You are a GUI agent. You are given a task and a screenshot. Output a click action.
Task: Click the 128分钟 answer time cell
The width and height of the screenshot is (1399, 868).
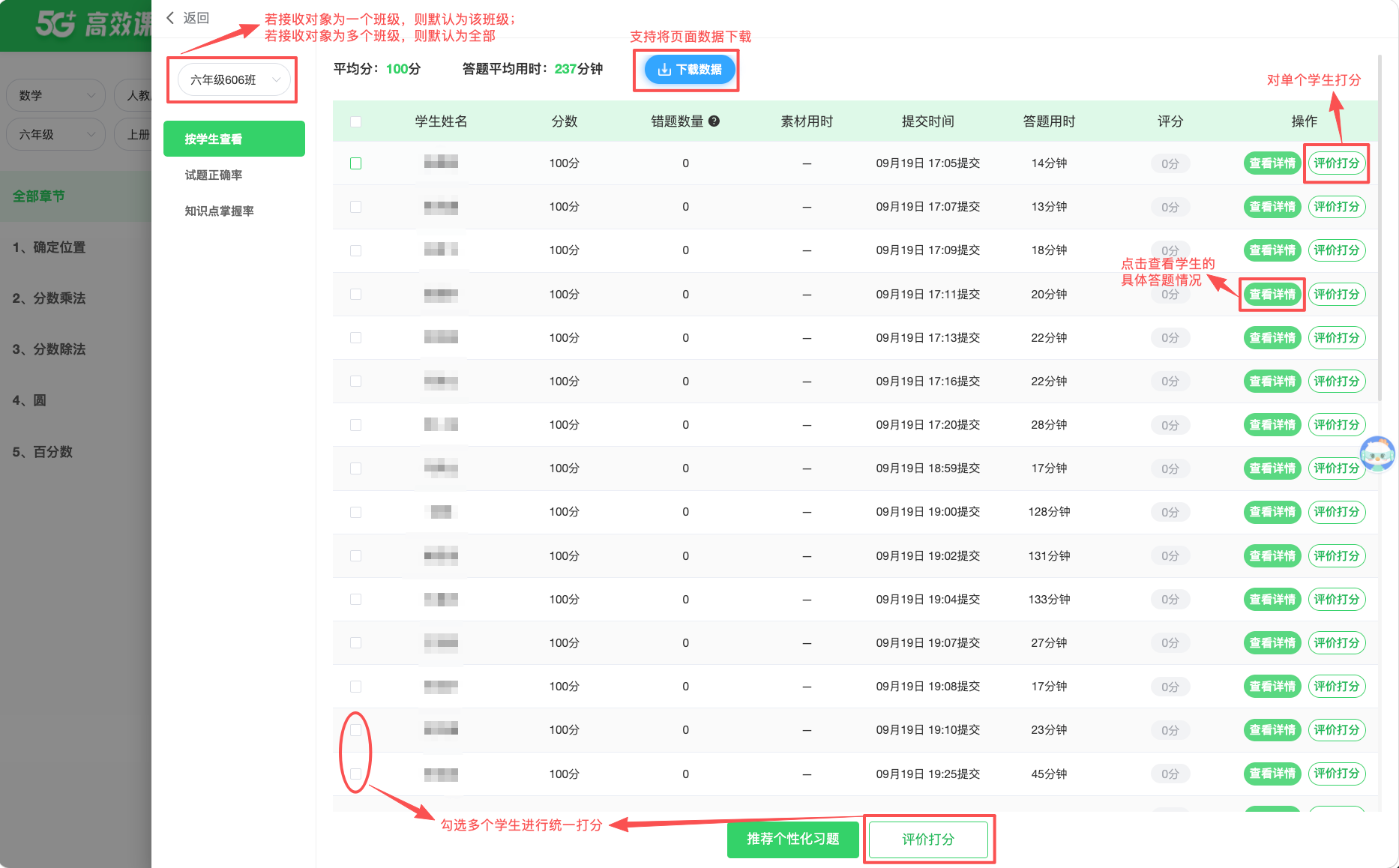pos(1050,512)
